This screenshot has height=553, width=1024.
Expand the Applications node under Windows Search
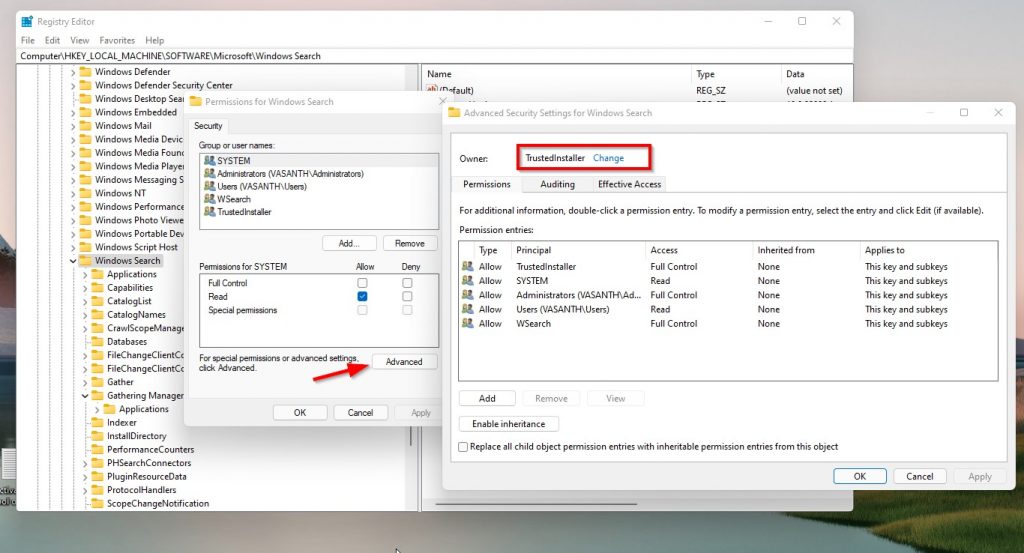[85, 275]
